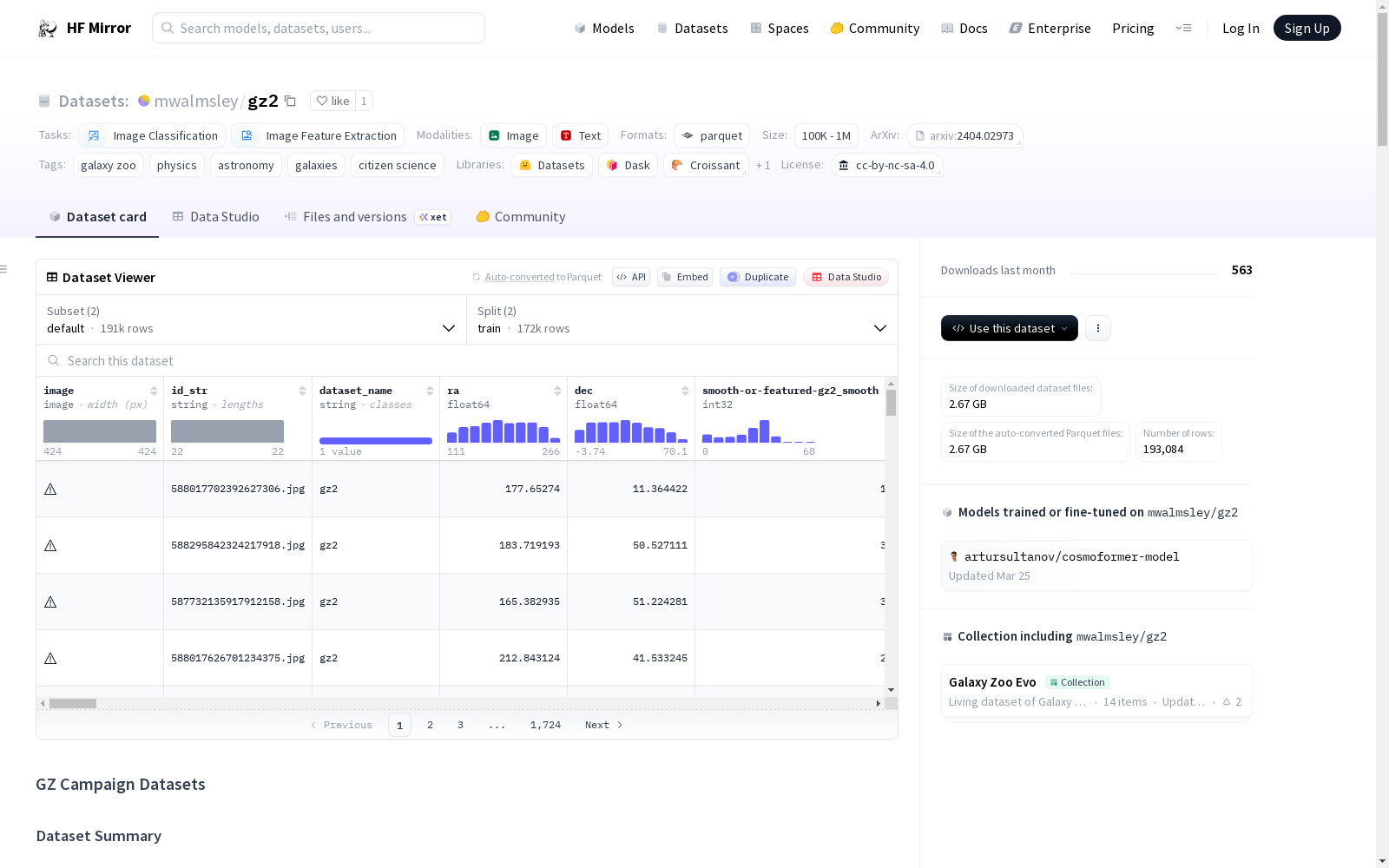This screenshot has height=868, width=1389.
Task: Open the Use this dataset dropdown
Action: [1010, 328]
